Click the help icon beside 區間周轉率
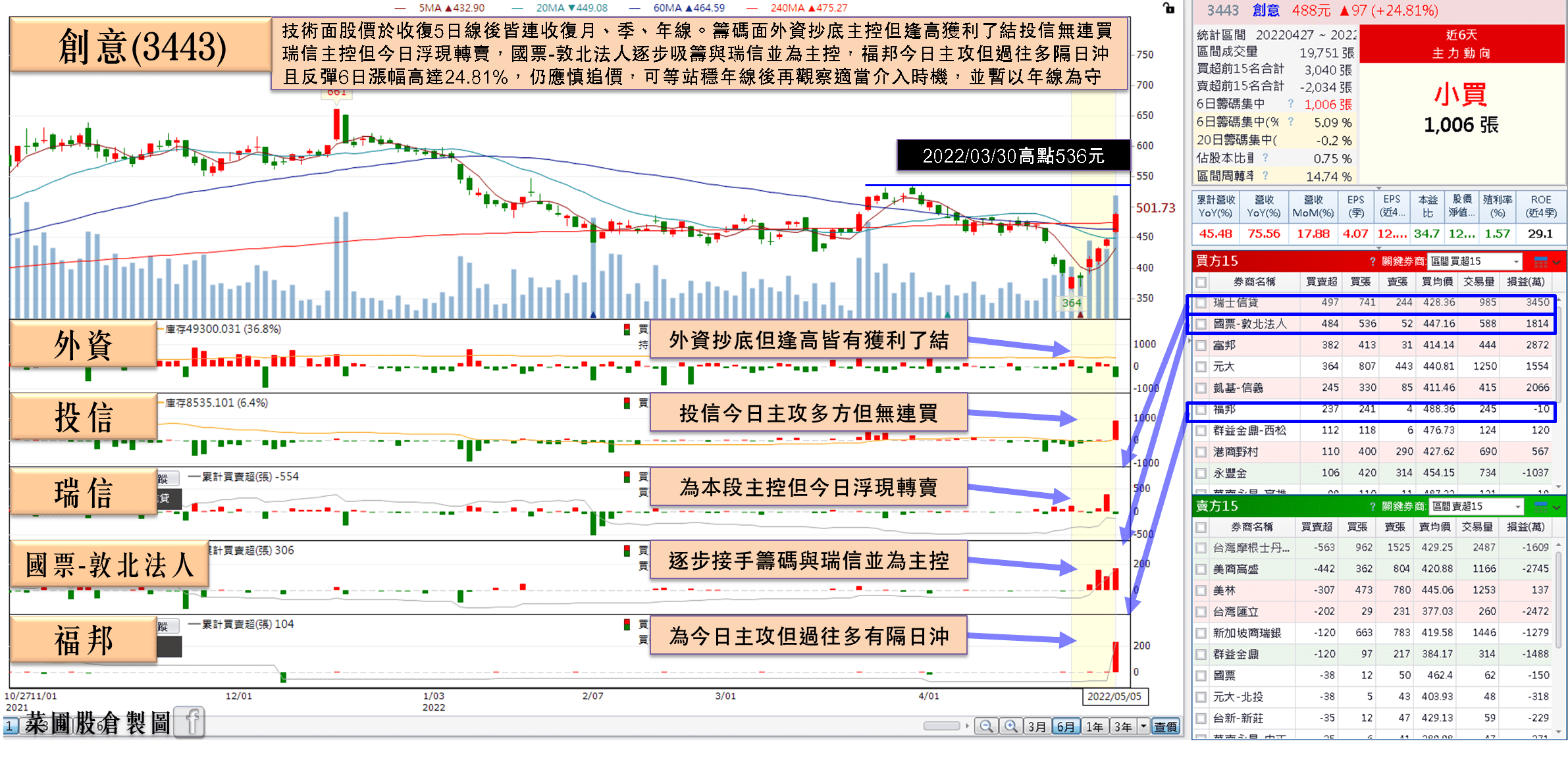Viewport: 1568px width, 758px height. pyautogui.click(x=1265, y=176)
